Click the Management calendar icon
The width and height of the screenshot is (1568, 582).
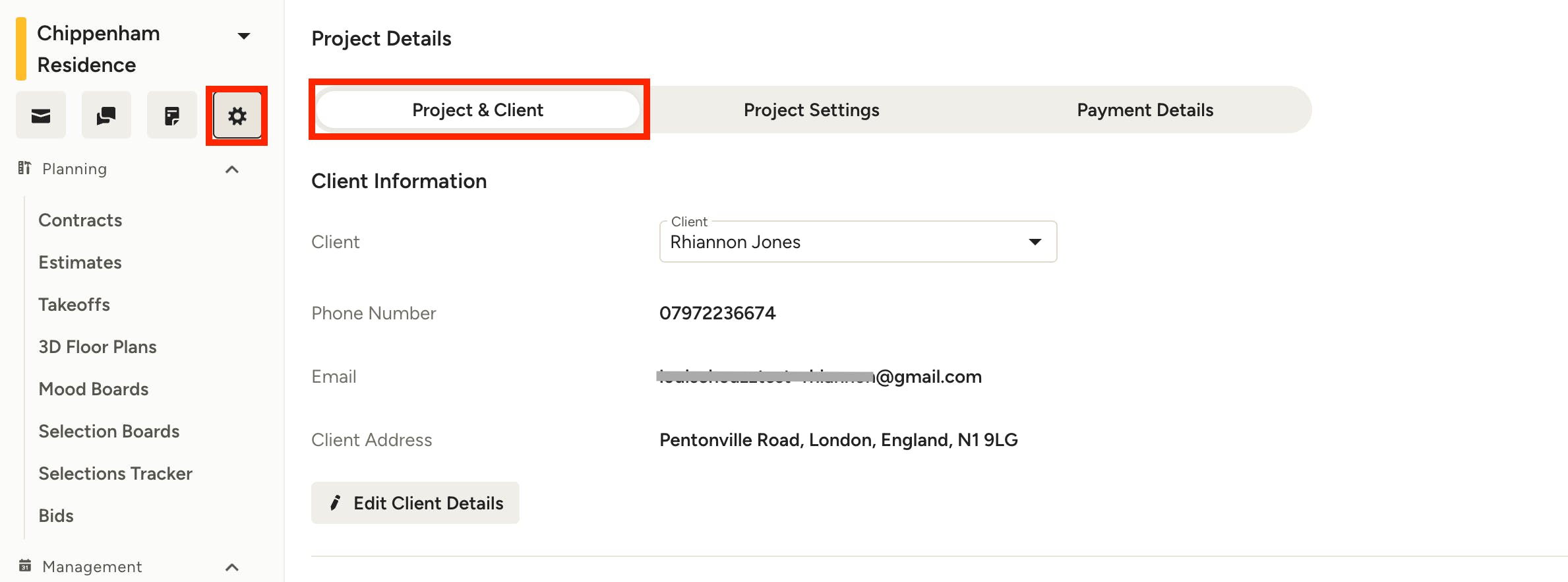(x=25, y=566)
